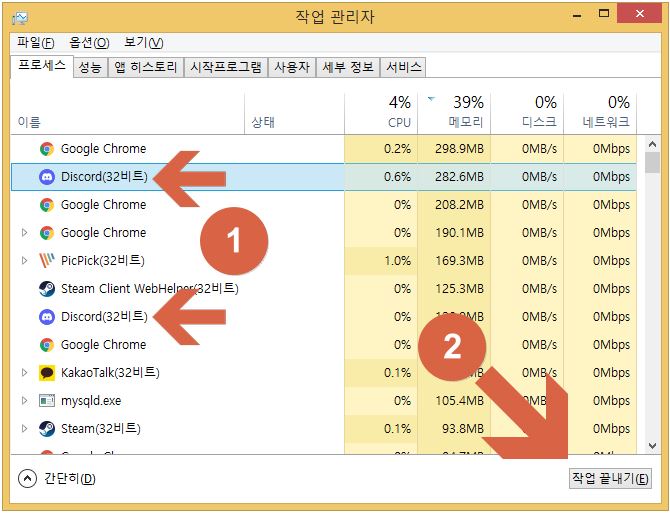Switch to the 성능 tab

[x=90, y=68]
